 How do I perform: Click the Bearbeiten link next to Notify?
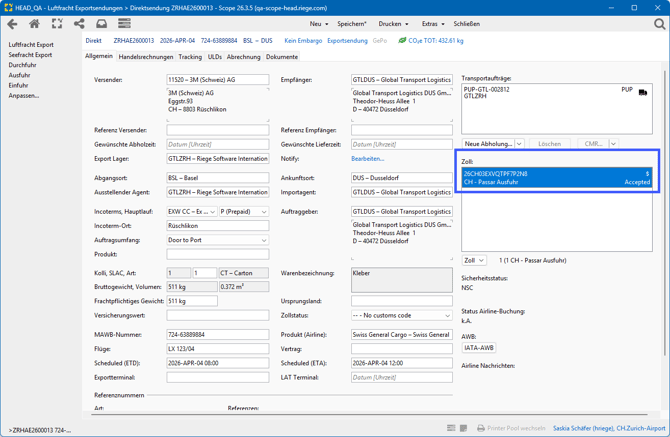coord(367,158)
